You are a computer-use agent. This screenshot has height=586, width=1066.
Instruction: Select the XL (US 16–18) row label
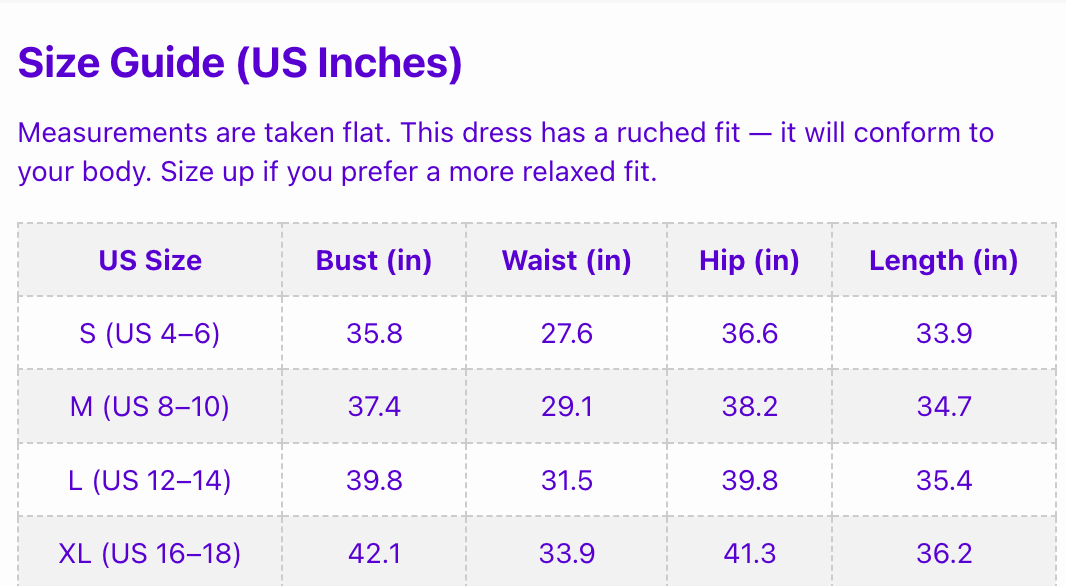[150, 552]
